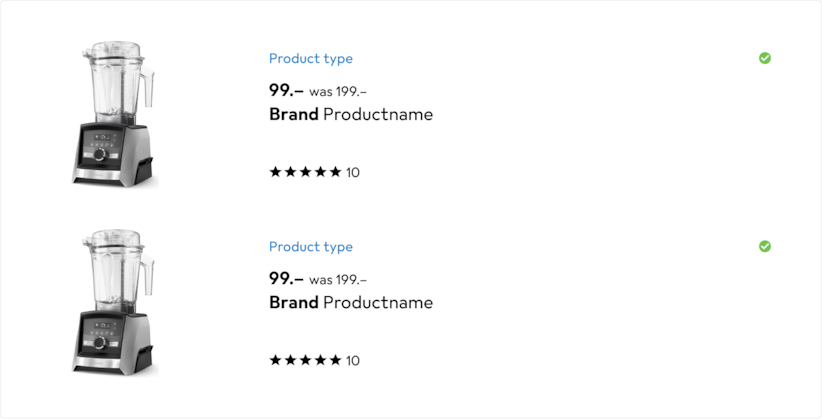Click the 99.– price on the bottom product
This screenshot has height=419, width=822.
[286, 278]
